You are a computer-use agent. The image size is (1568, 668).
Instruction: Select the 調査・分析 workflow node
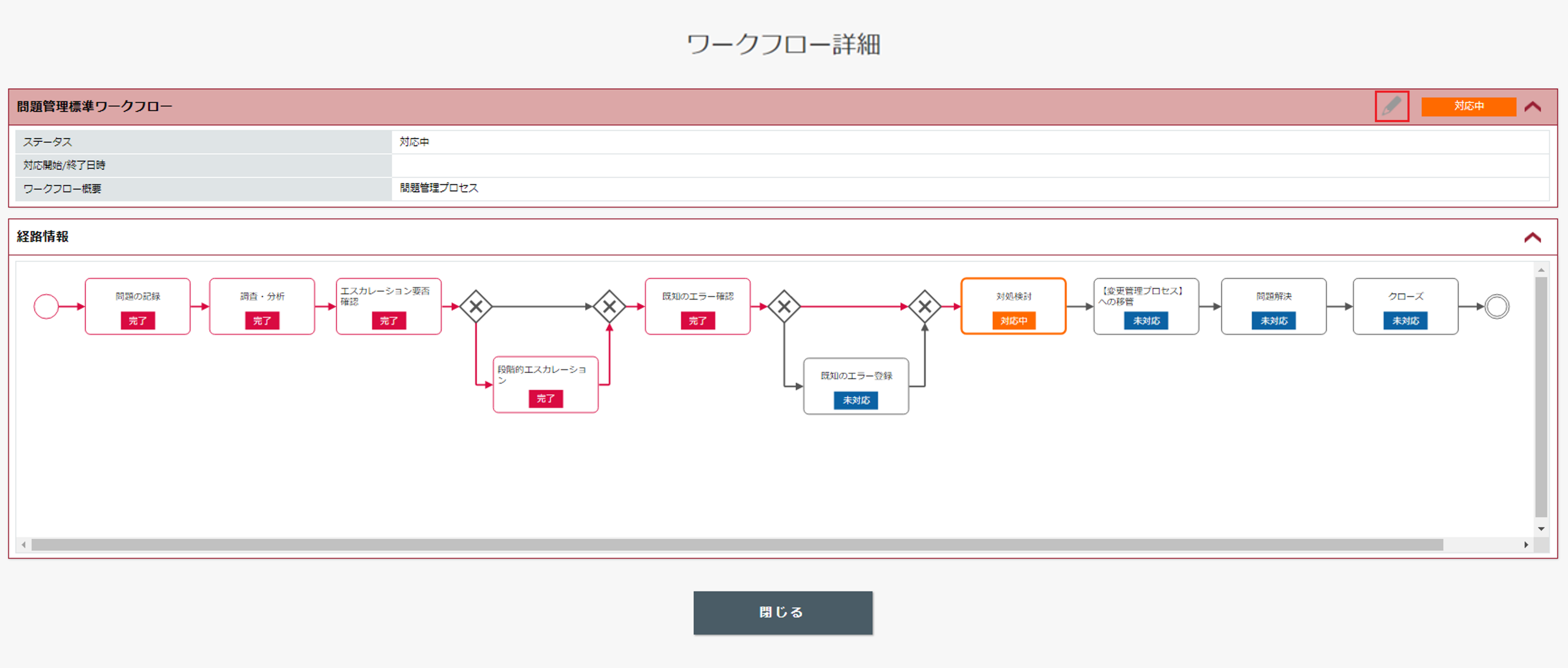coord(262,306)
